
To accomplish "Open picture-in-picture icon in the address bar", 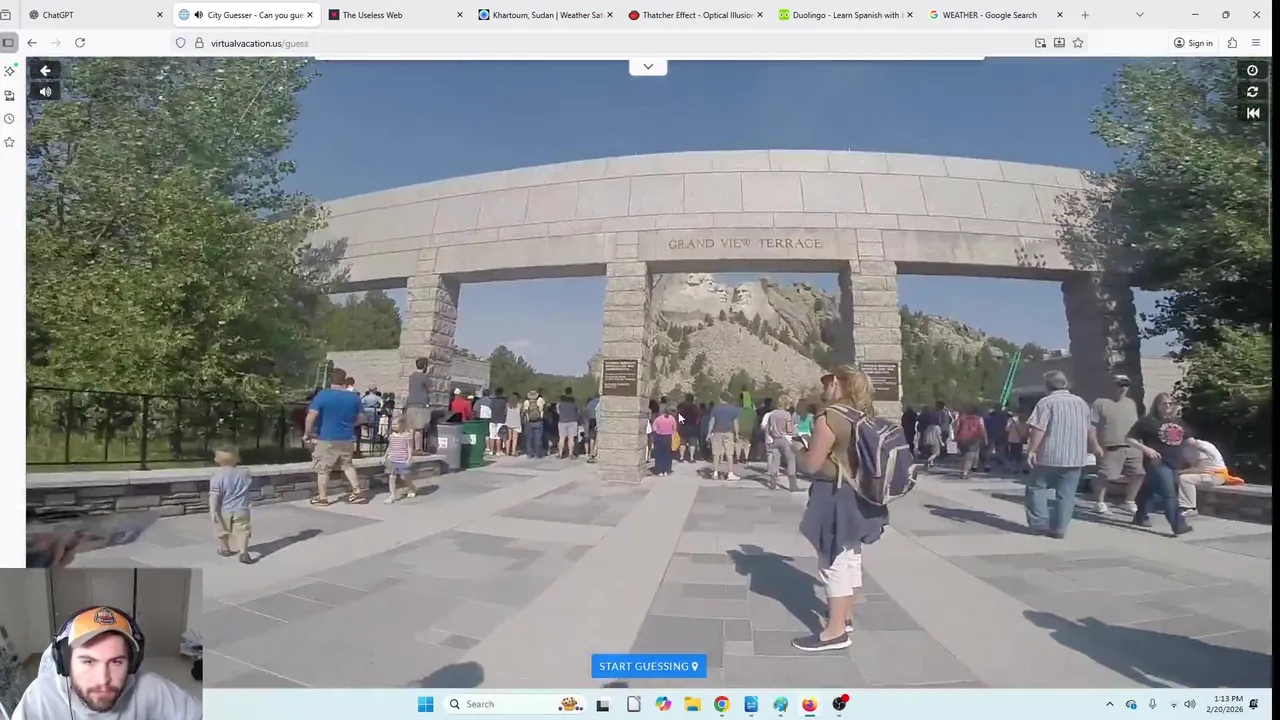I will click(1040, 43).
